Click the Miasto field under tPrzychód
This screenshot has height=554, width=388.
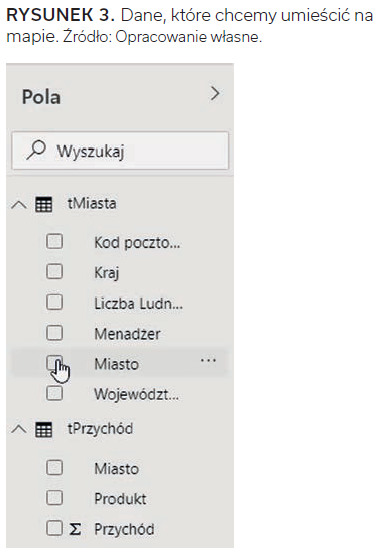point(117,469)
